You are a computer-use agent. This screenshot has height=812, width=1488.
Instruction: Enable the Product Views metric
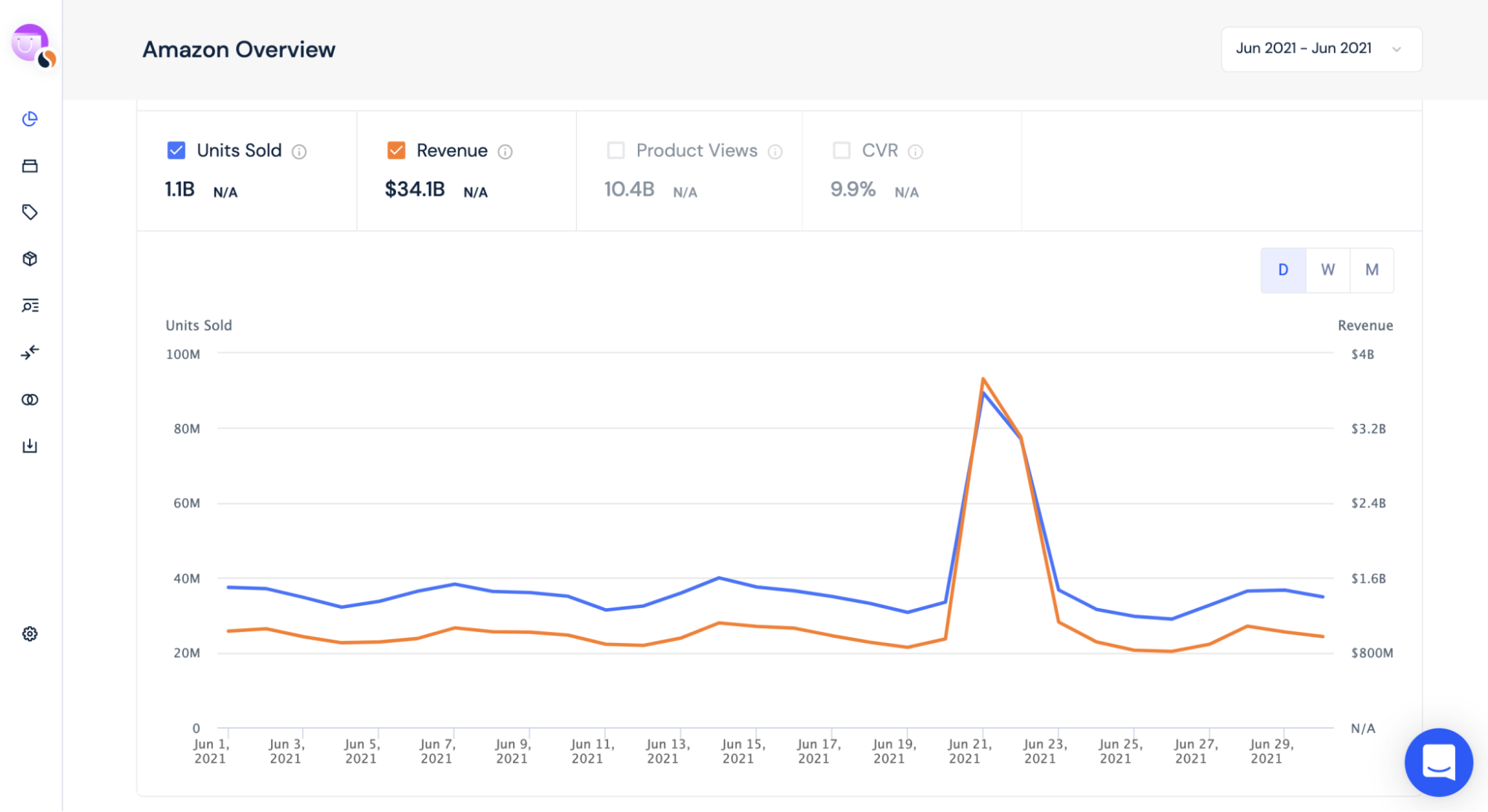pos(616,150)
